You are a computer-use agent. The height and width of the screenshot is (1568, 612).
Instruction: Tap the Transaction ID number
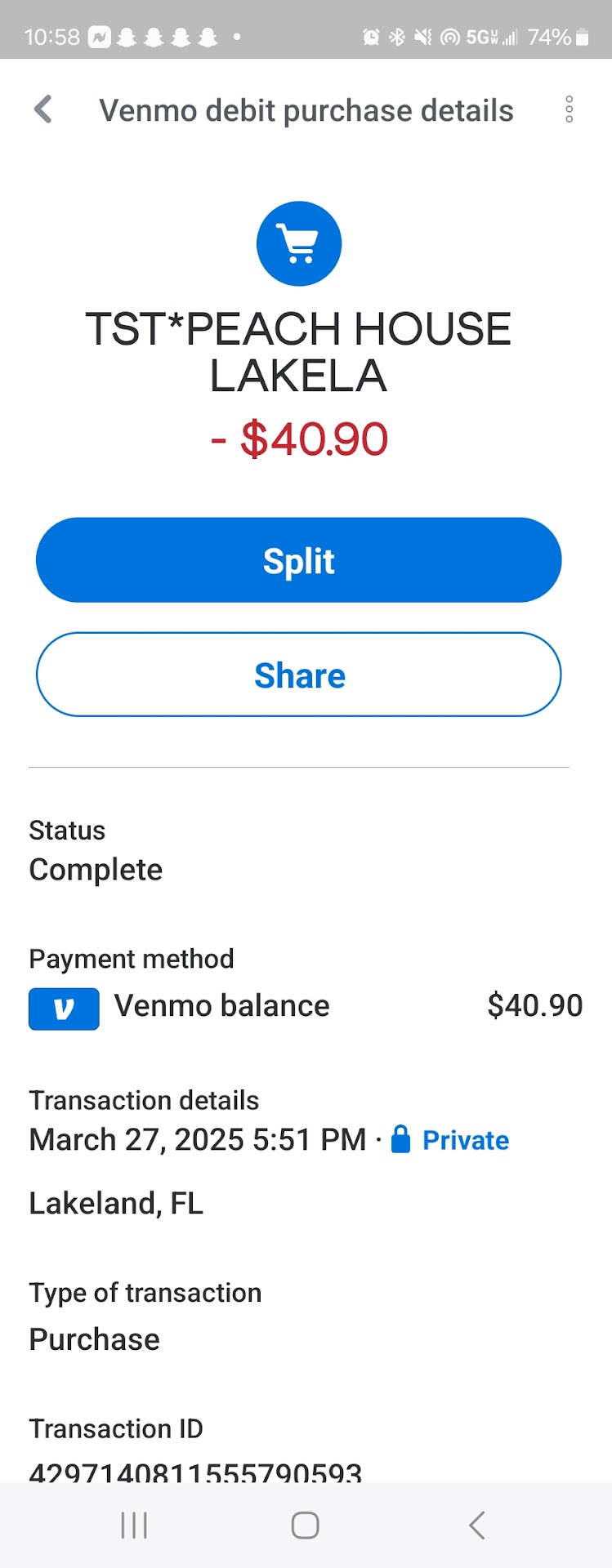(x=195, y=1472)
